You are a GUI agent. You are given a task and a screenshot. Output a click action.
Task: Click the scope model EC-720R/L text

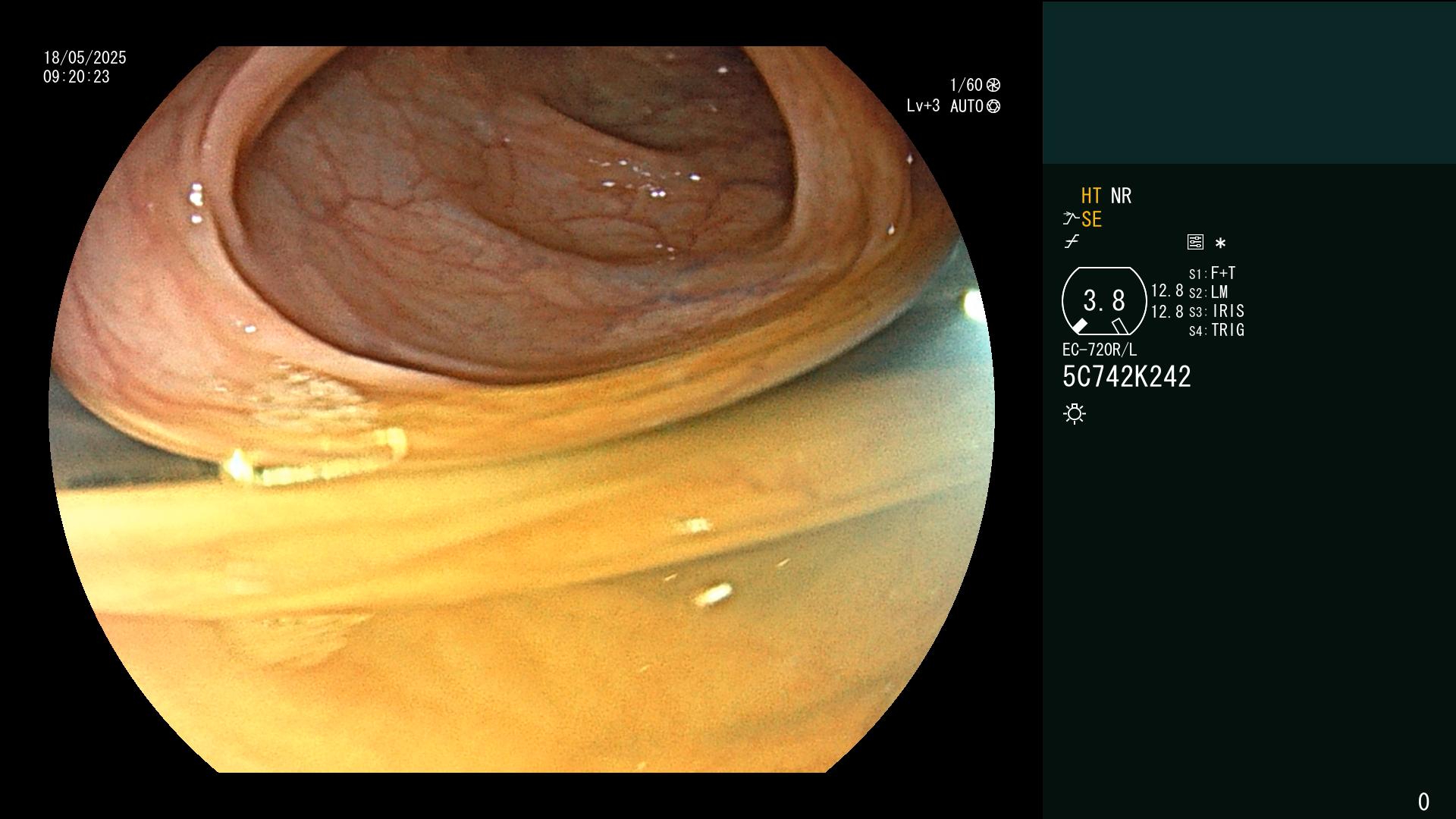[x=1100, y=350]
